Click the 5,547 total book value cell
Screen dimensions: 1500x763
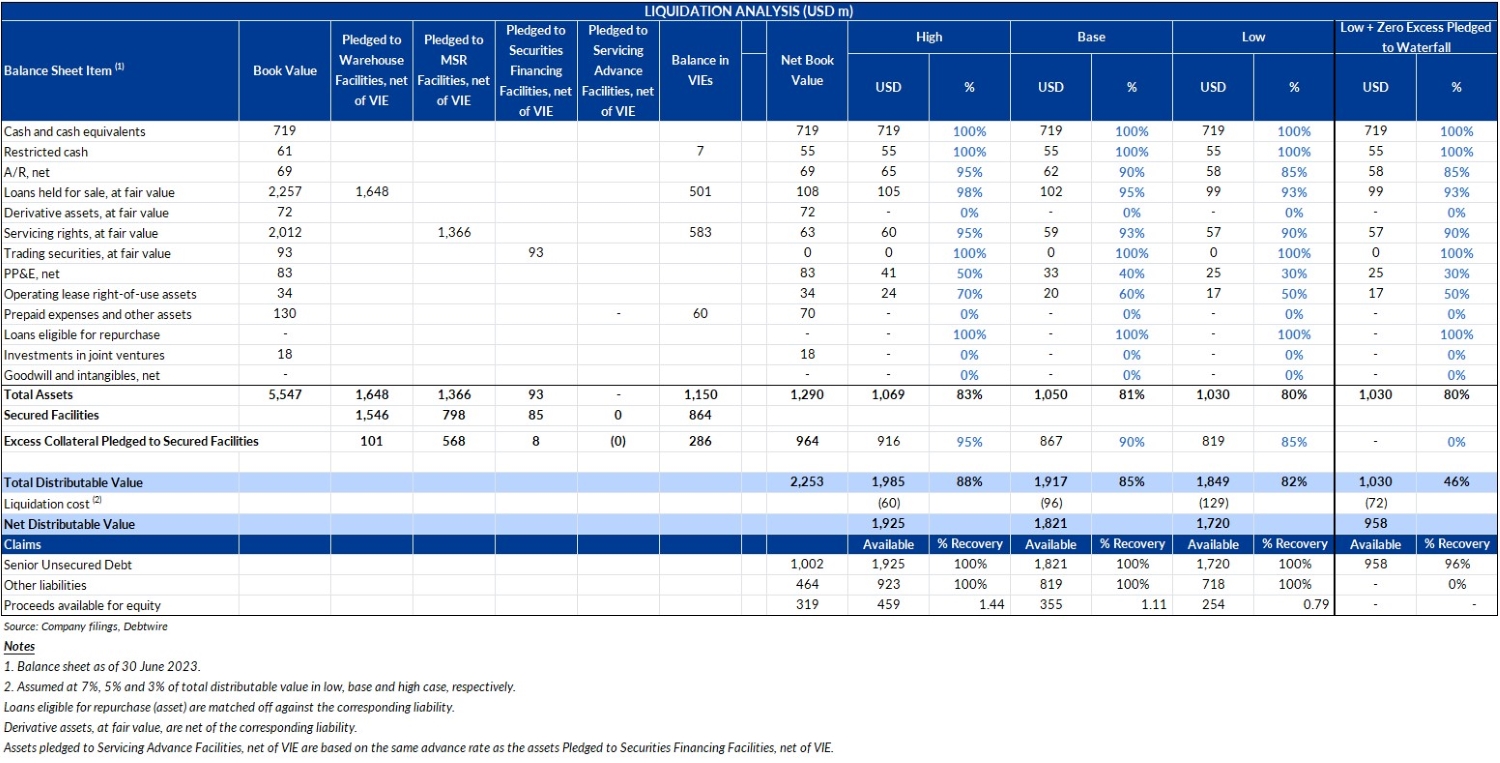click(284, 395)
